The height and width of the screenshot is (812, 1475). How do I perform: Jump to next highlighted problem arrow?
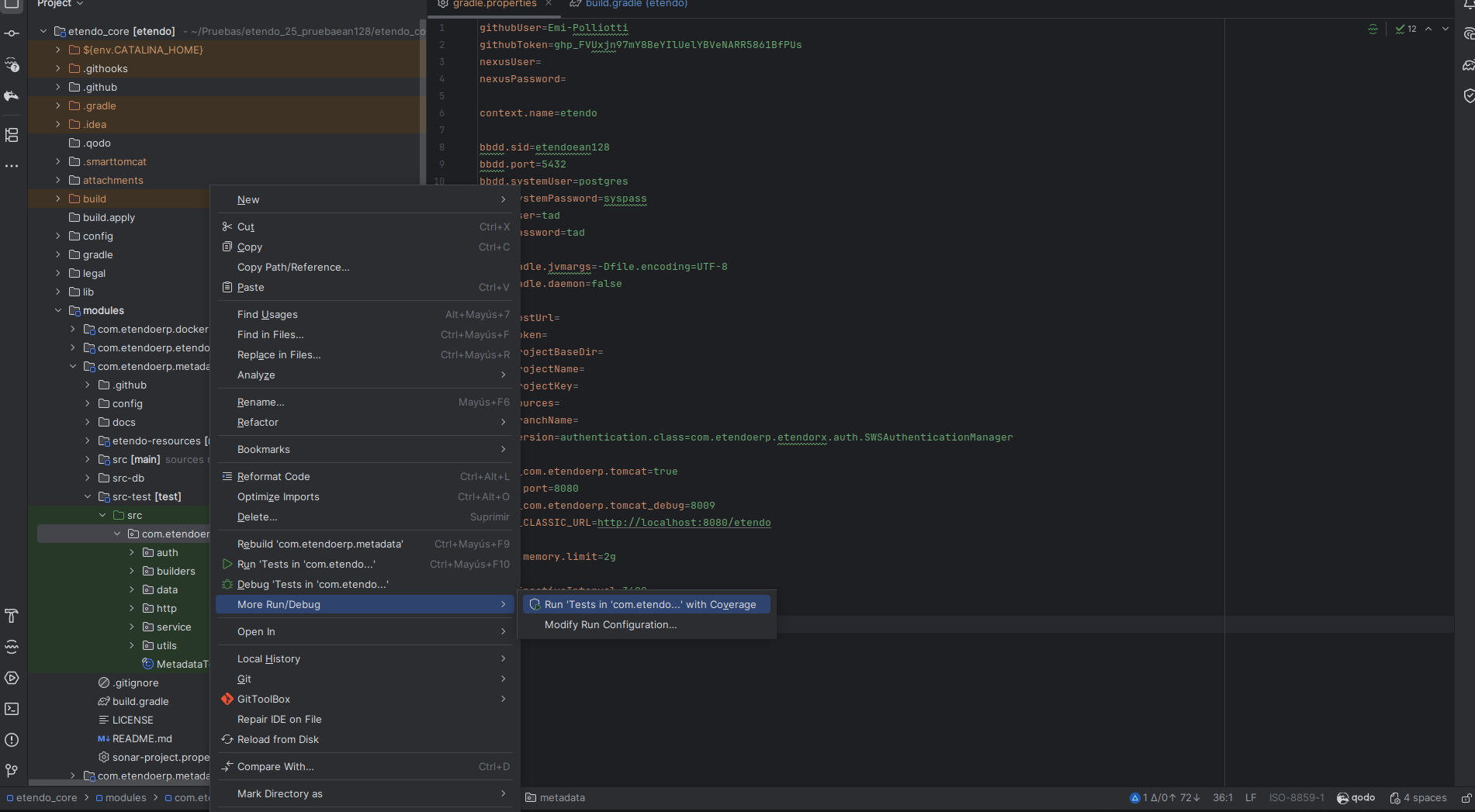tap(1445, 29)
